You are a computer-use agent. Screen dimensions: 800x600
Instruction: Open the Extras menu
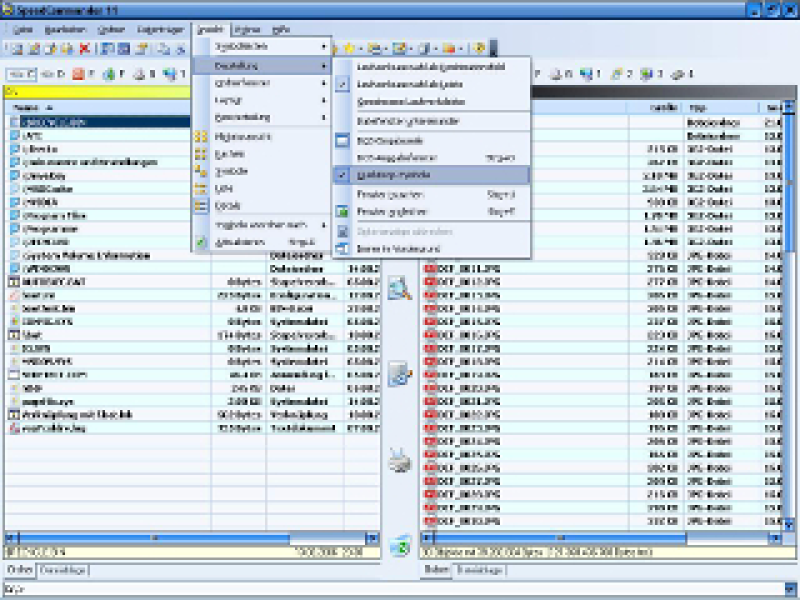click(x=247, y=30)
